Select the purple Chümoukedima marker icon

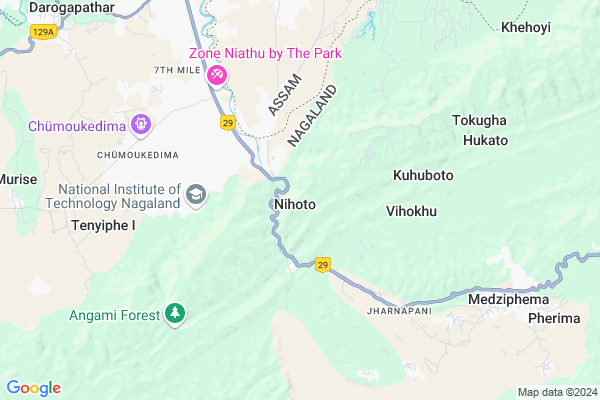coord(141,124)
